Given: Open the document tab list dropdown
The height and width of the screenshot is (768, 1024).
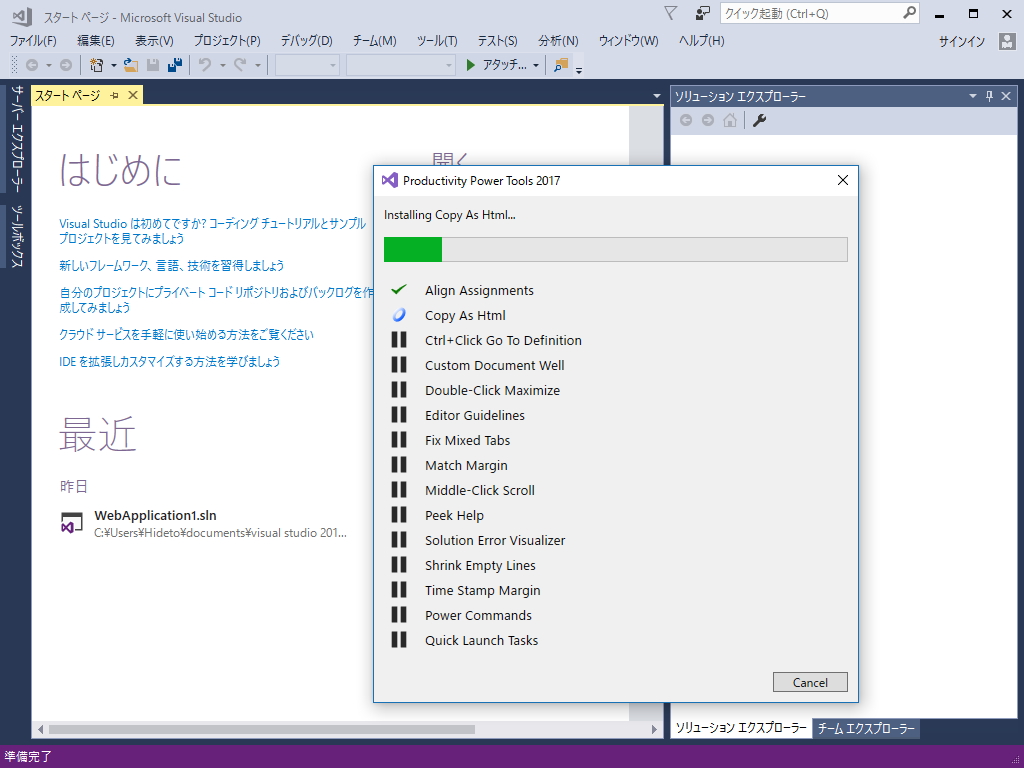Looking at the screenshot, I should click(x=656, y=97).
